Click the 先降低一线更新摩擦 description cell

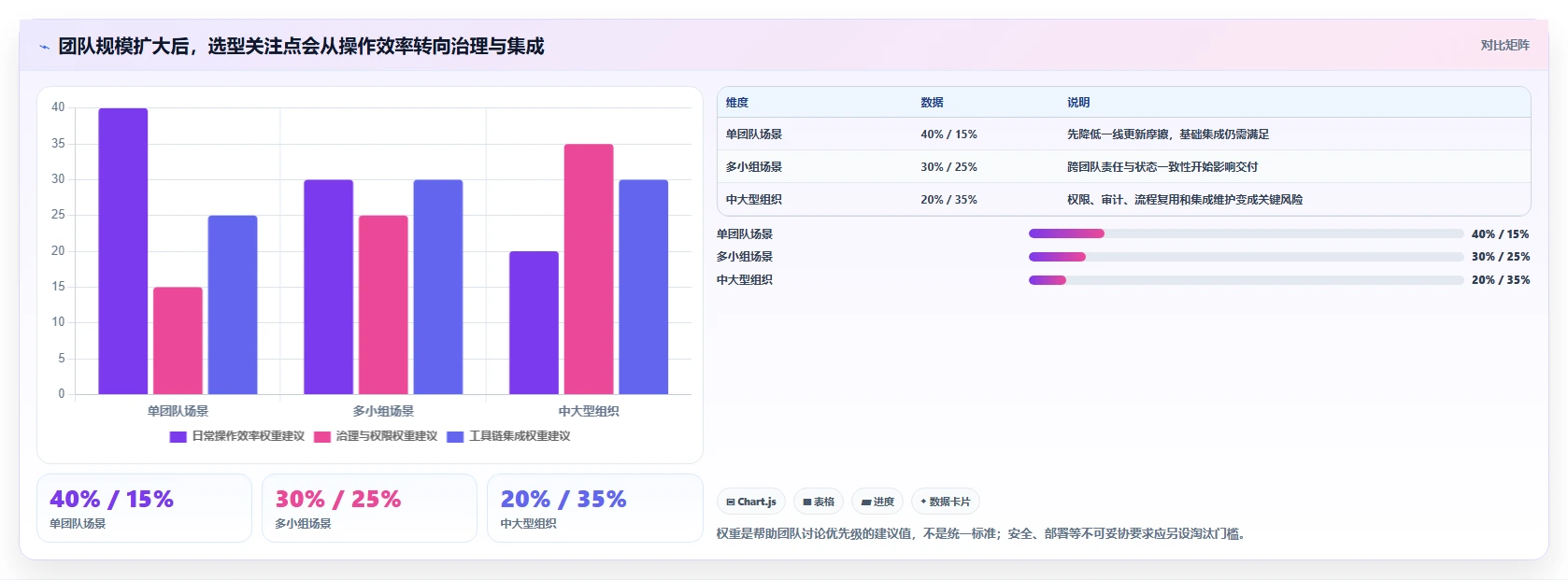tap(1168, 134)
